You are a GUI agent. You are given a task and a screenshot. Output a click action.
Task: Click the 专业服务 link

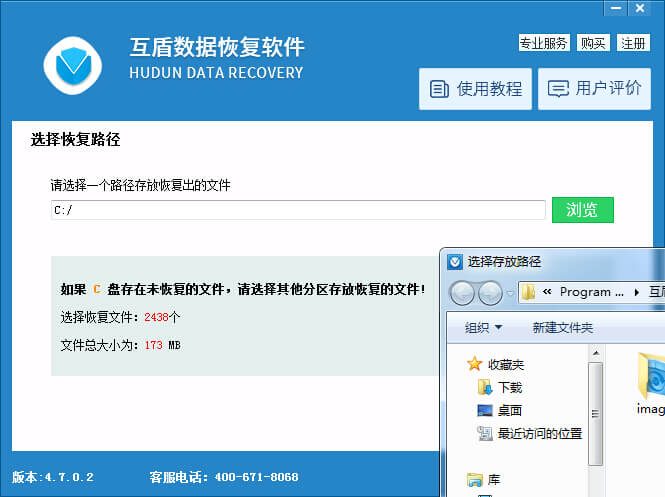[x=544, y=43]
